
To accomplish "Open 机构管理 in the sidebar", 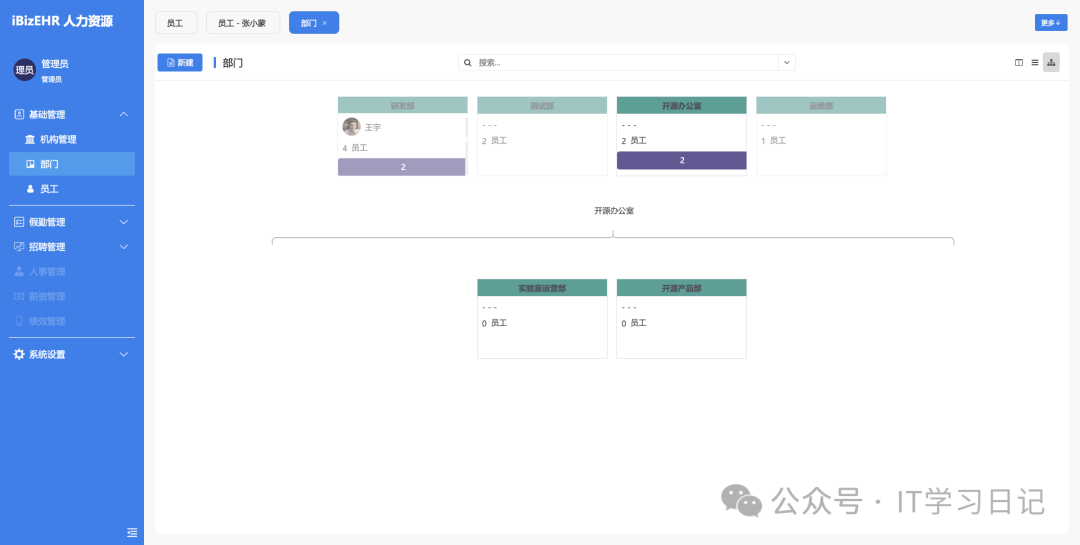I will click(x=58, y=140).
